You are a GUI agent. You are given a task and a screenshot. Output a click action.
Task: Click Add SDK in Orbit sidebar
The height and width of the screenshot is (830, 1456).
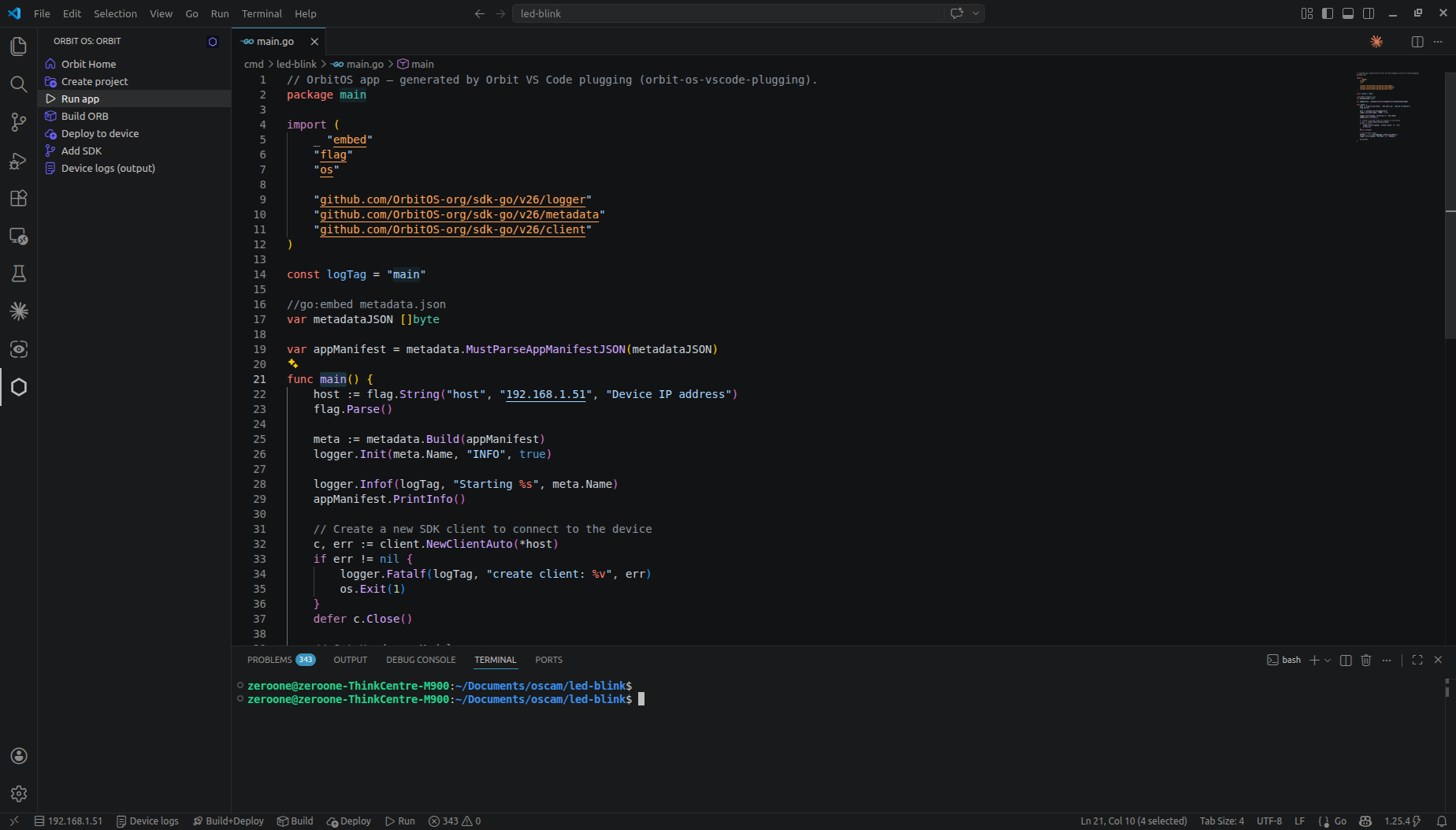point(135,151)
